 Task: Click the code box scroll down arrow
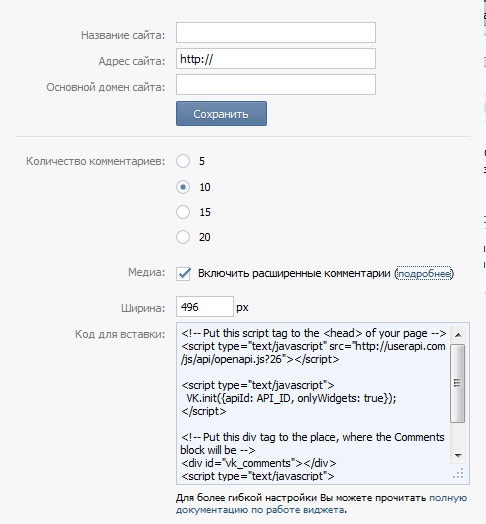pyautogui.click(x=458, y=456)
